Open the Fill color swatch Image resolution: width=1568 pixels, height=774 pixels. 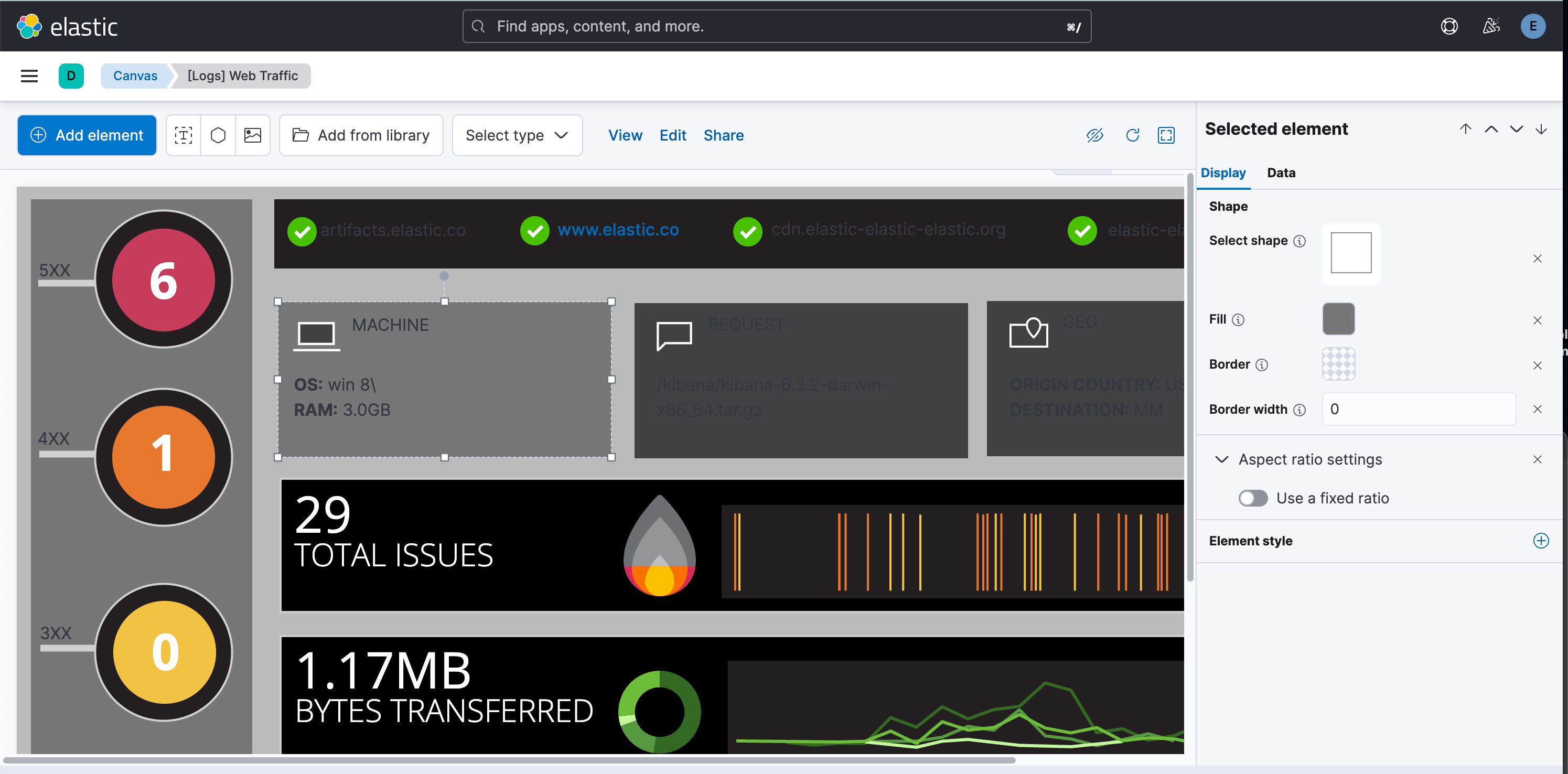(1338, 319)
